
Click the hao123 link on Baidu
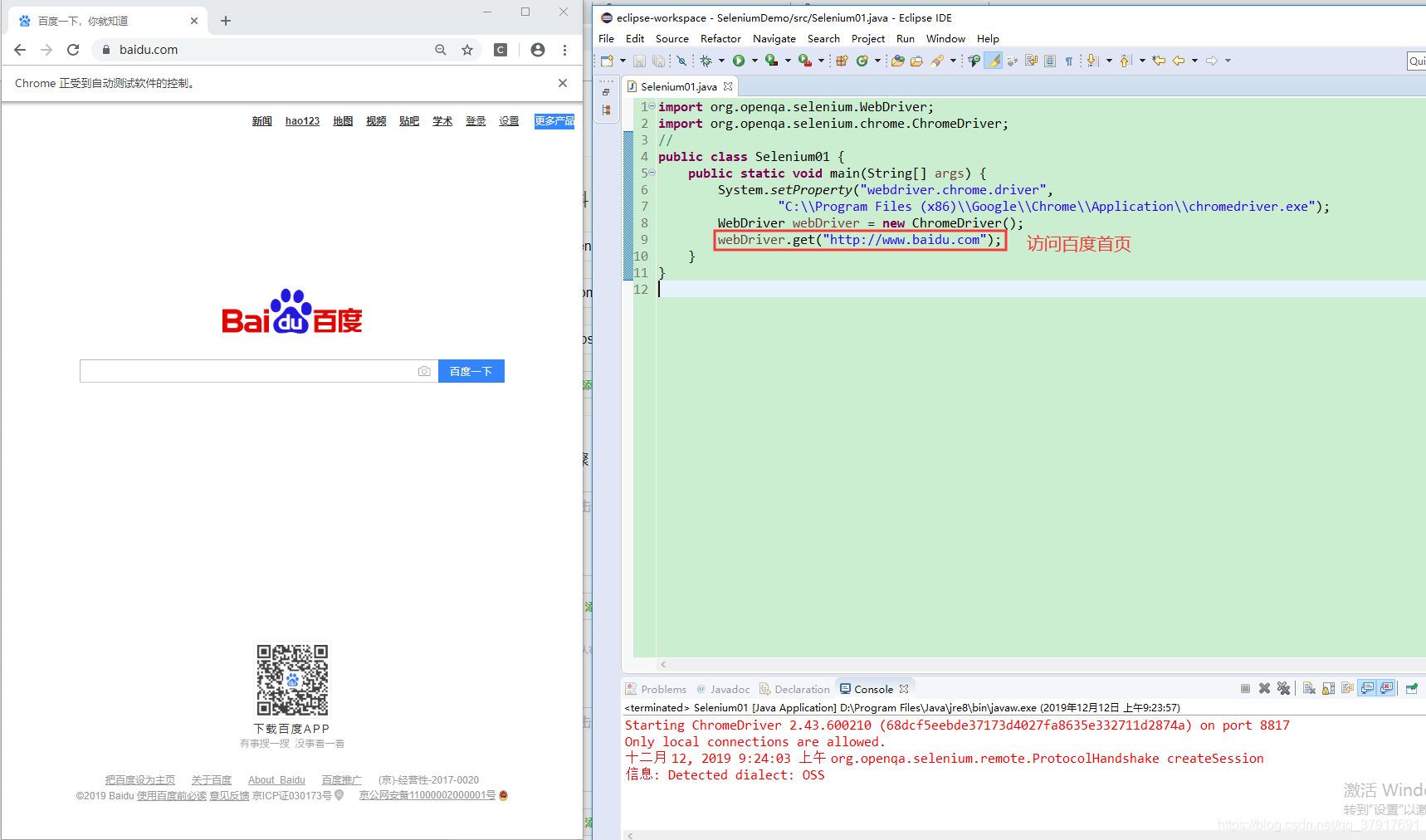coord(302,121)
